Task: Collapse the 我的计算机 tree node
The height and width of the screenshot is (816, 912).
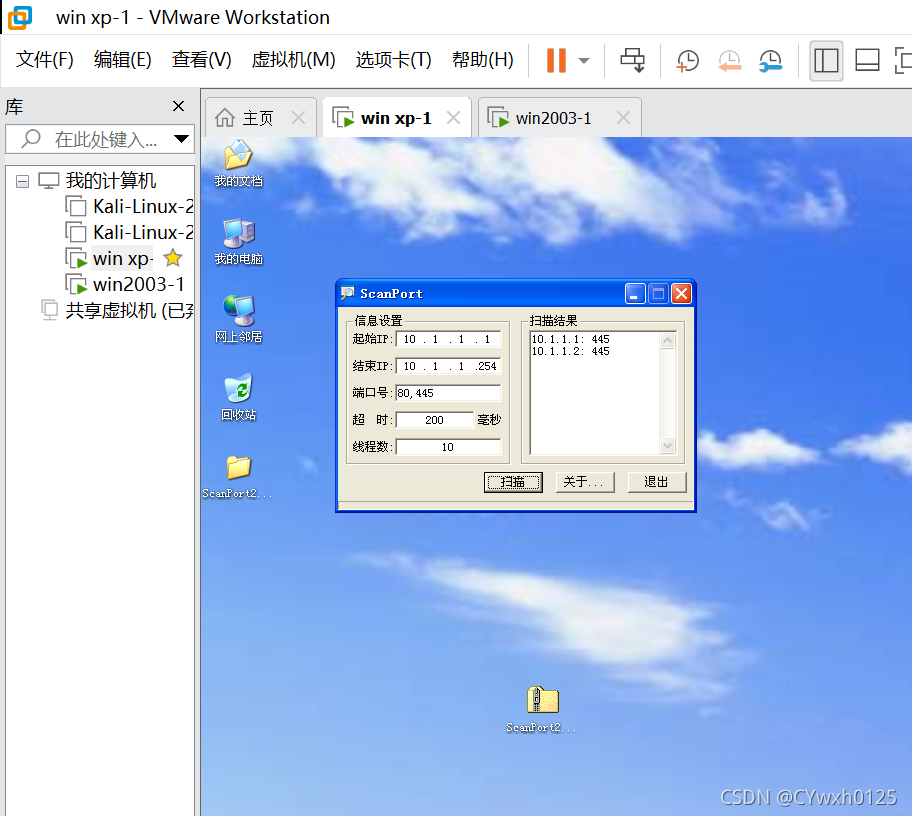Action: click(x=23, y=181)
